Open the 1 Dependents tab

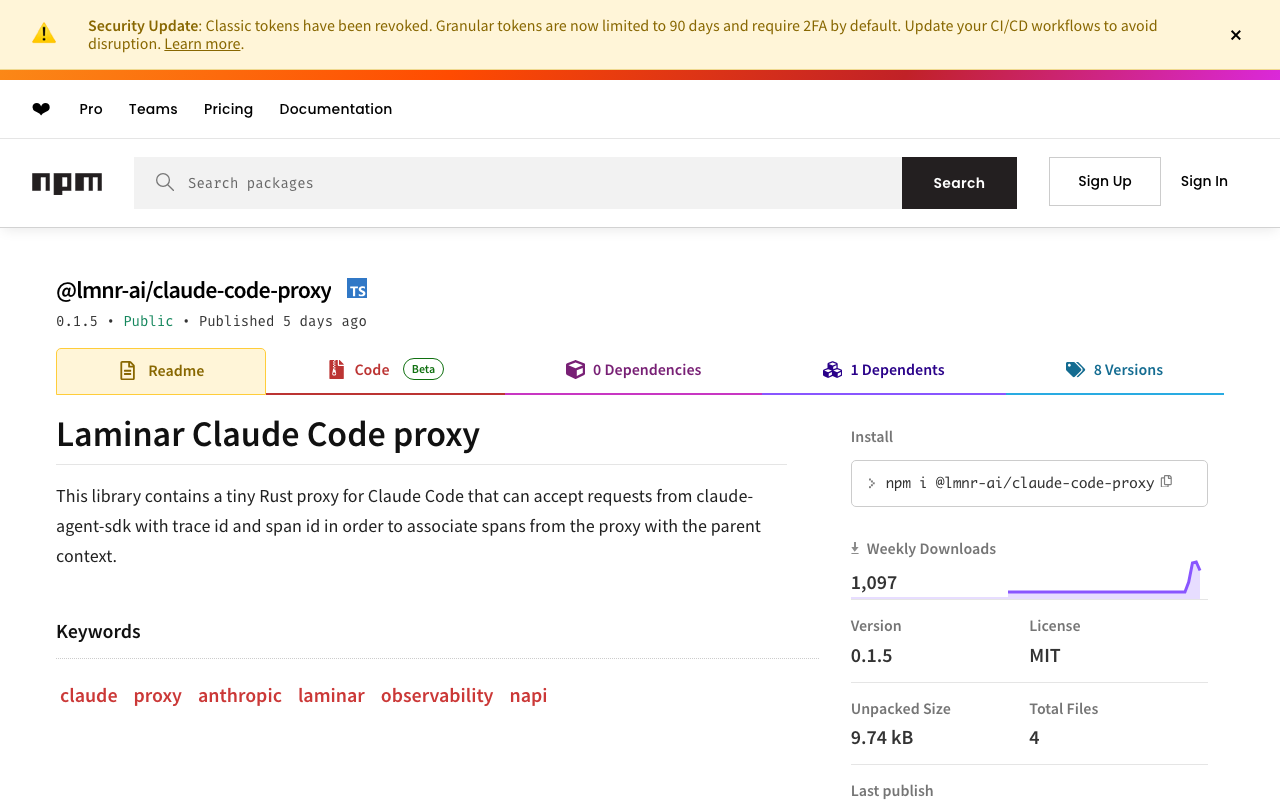click(884, 370)
